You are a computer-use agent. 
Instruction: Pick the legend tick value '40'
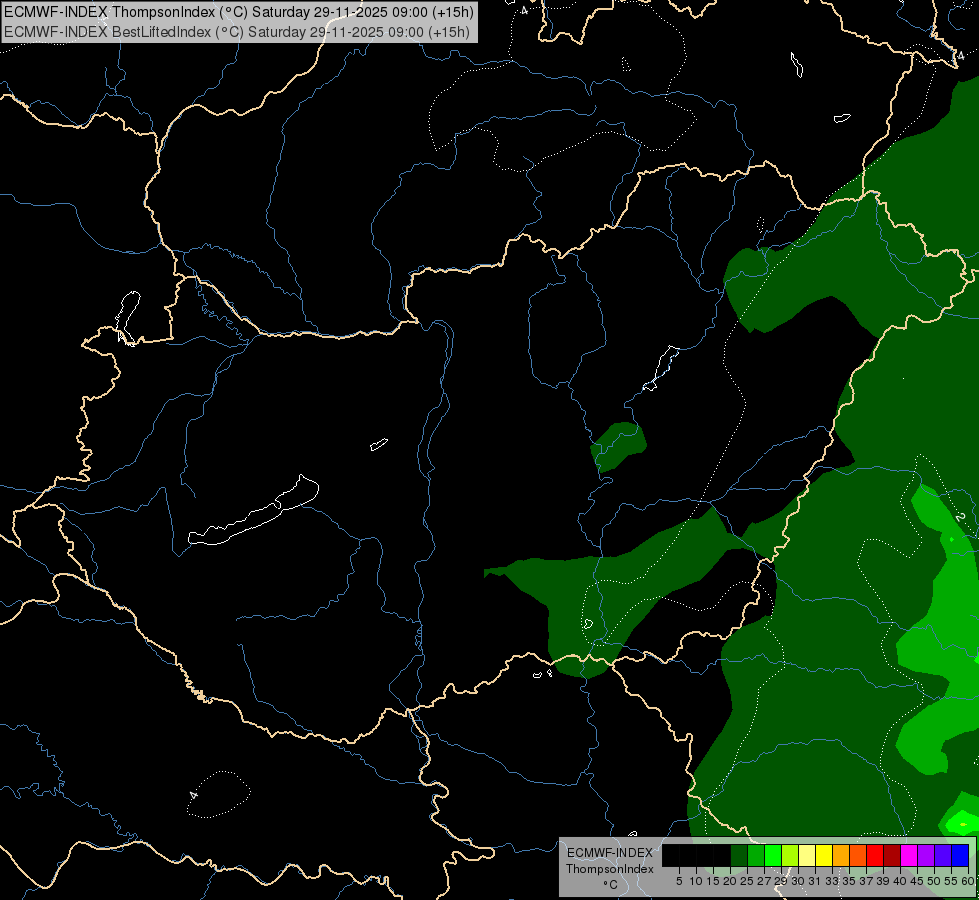[900, 881]
